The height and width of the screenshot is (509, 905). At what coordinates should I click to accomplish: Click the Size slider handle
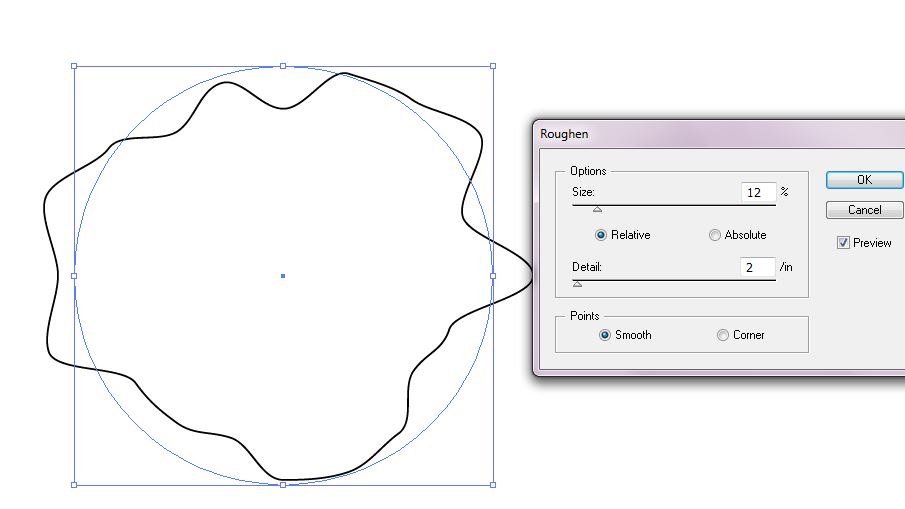tap(597, 209)
